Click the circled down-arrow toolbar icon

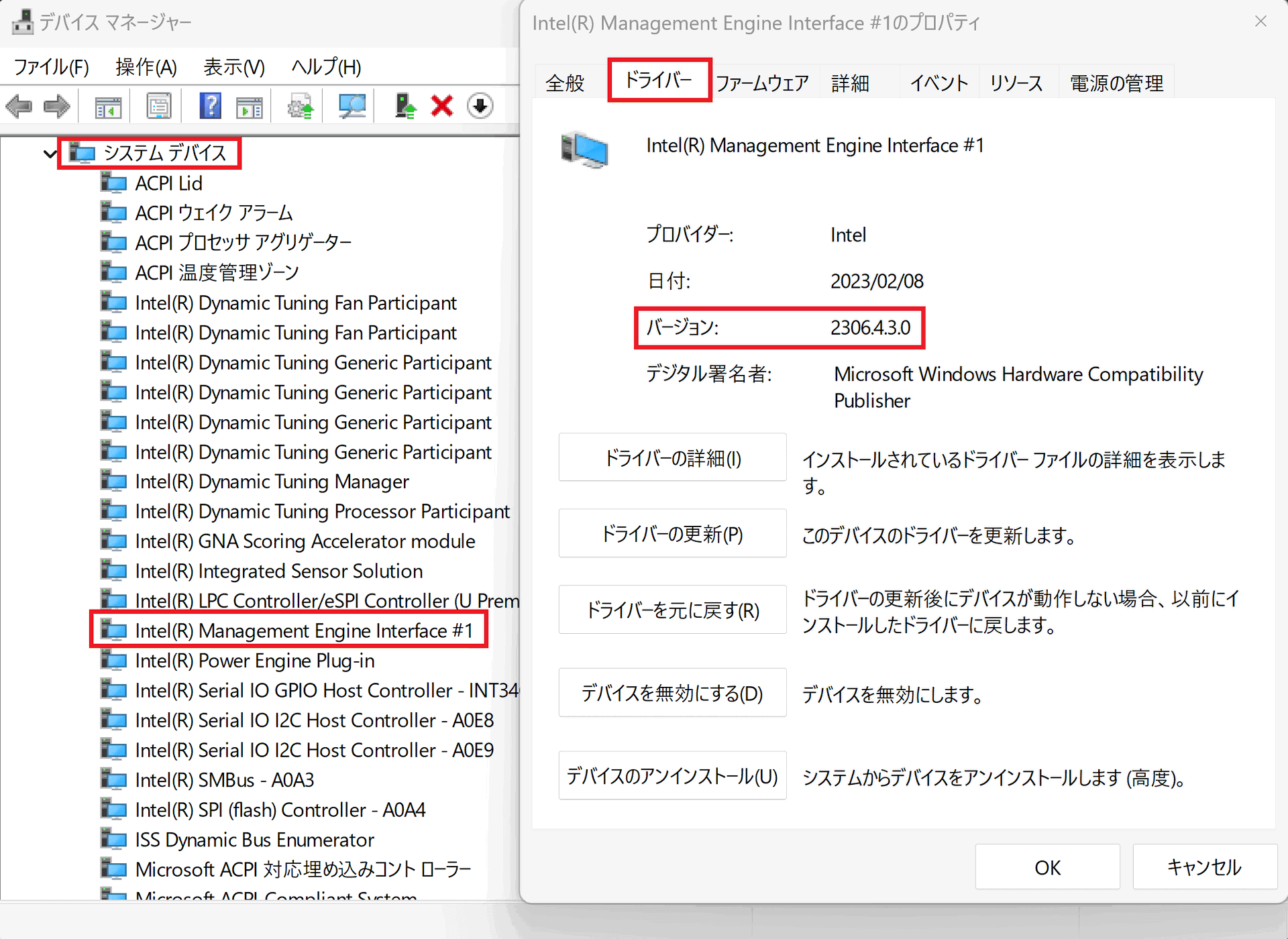(480, 106)
